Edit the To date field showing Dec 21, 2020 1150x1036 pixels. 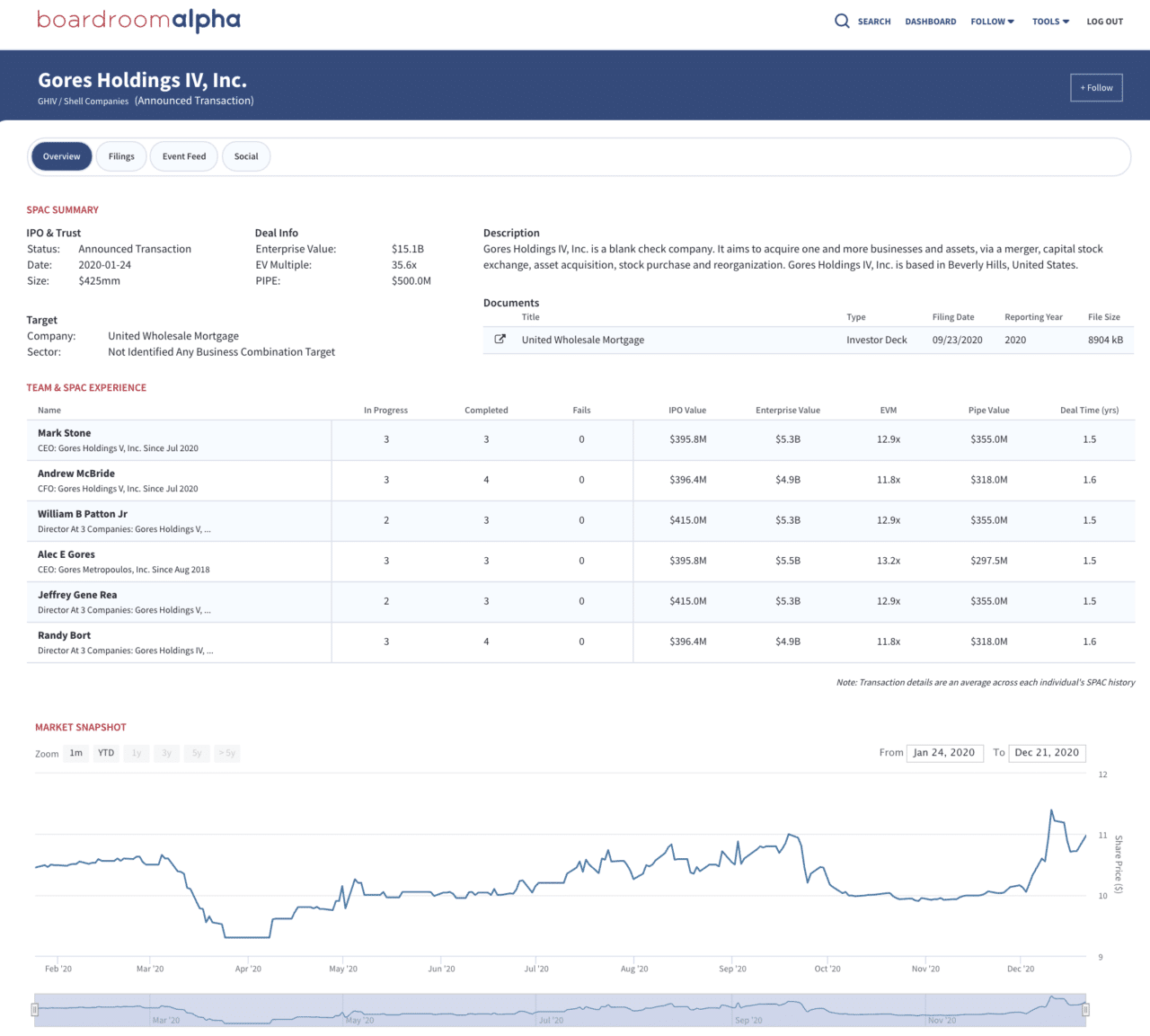coord(1047,753)
